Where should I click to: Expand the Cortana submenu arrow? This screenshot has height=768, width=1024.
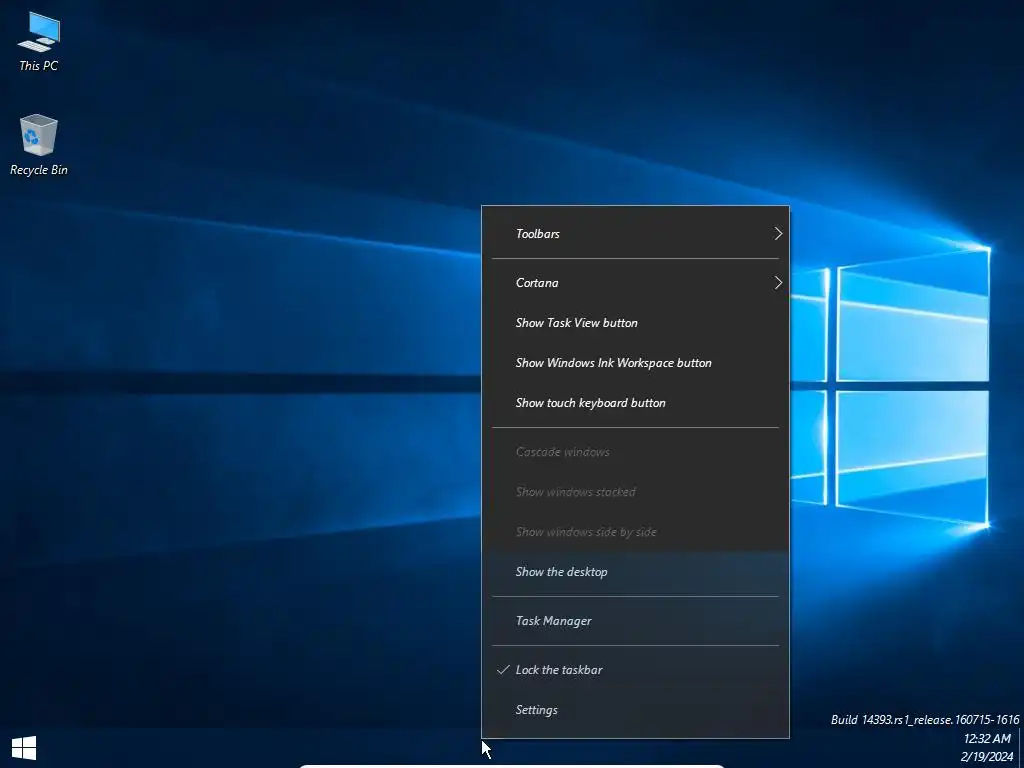click(x=778, y=283)
